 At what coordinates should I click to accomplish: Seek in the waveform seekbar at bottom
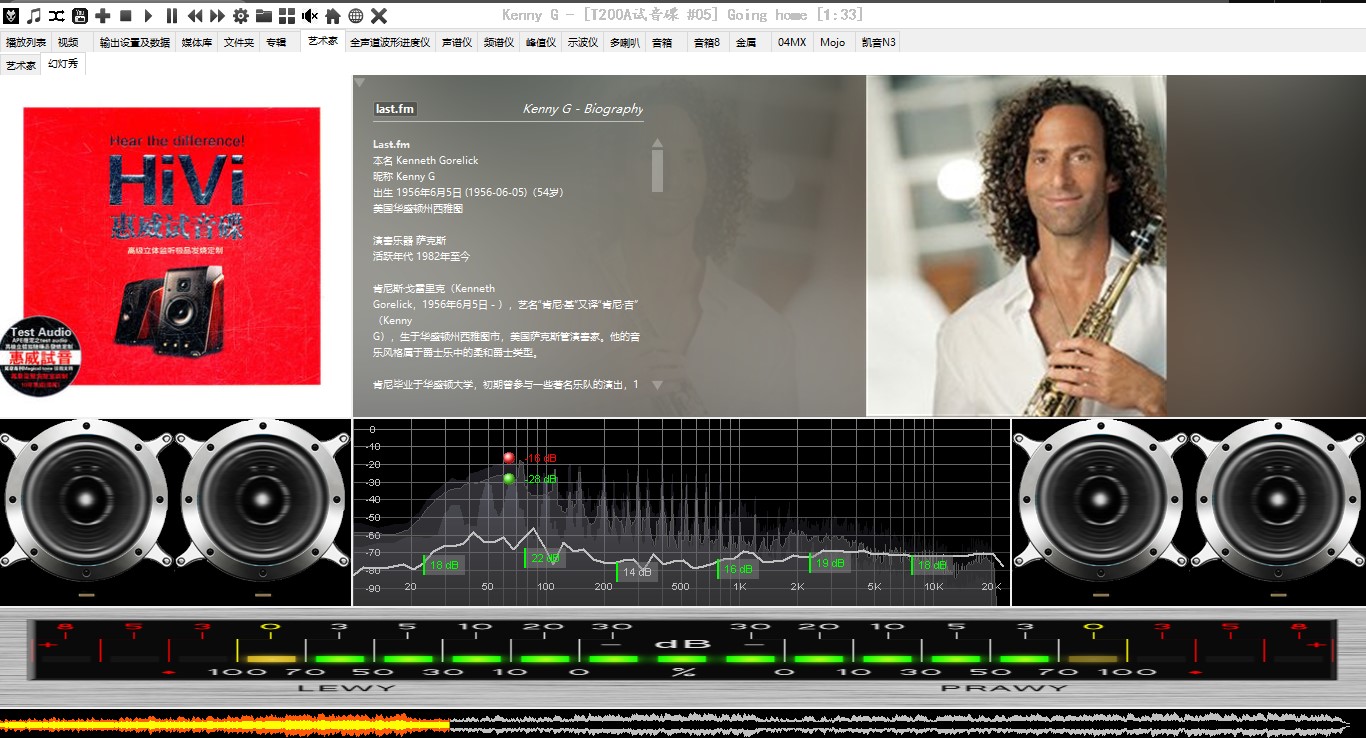[x=683, y=724]
